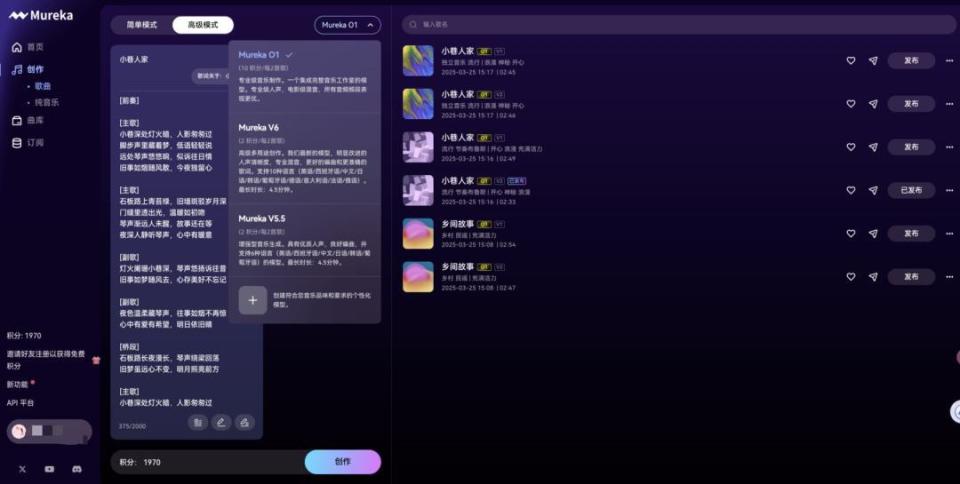Click the pencil edit icon below lyrics

click(221, 422)
